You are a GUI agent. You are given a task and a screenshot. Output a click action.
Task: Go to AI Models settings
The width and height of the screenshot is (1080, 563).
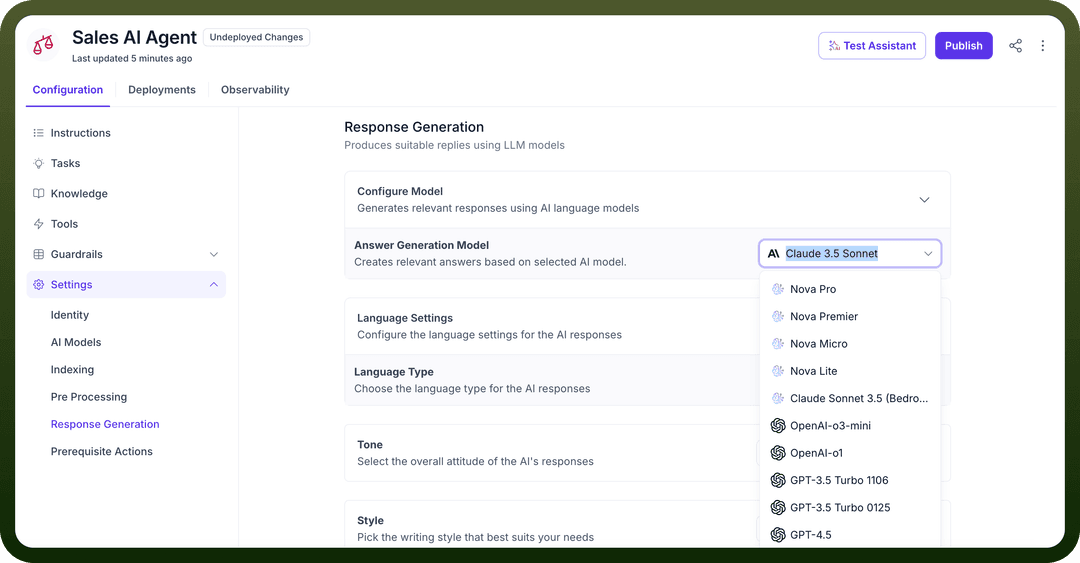coord(76,342)
